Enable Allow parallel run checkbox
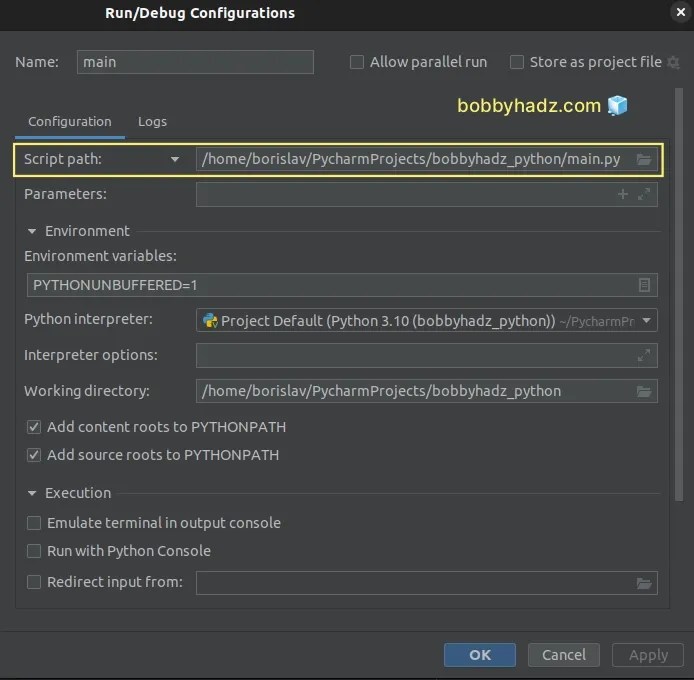Viewport: 694px width, 680px height. (x=357, y=62)
